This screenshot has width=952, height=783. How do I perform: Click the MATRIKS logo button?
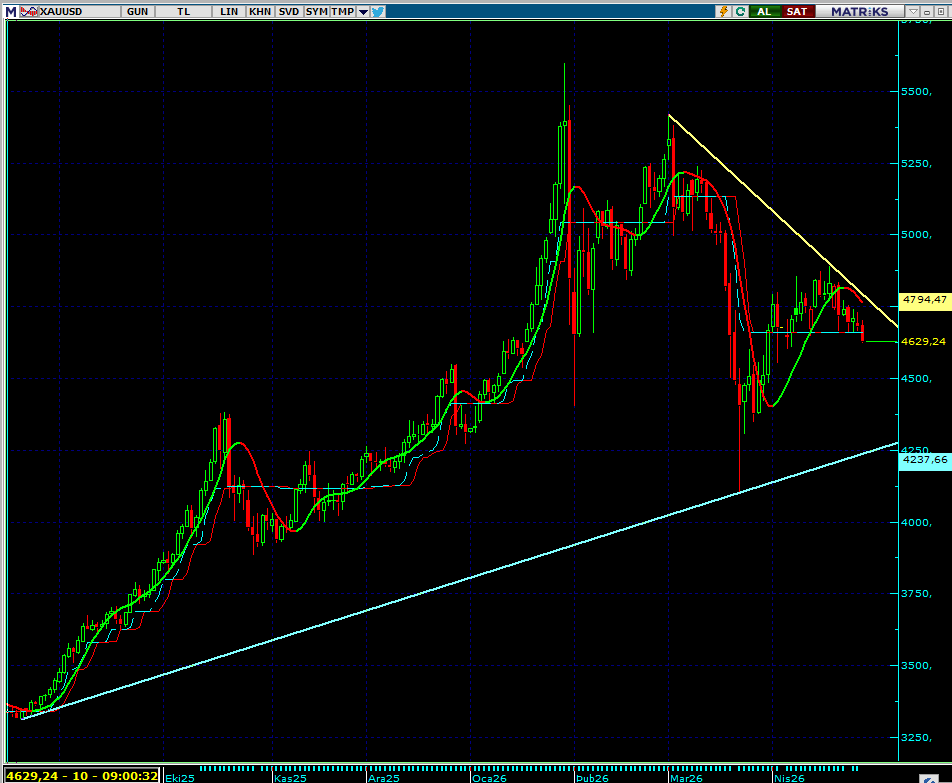(x=859, y=12)
